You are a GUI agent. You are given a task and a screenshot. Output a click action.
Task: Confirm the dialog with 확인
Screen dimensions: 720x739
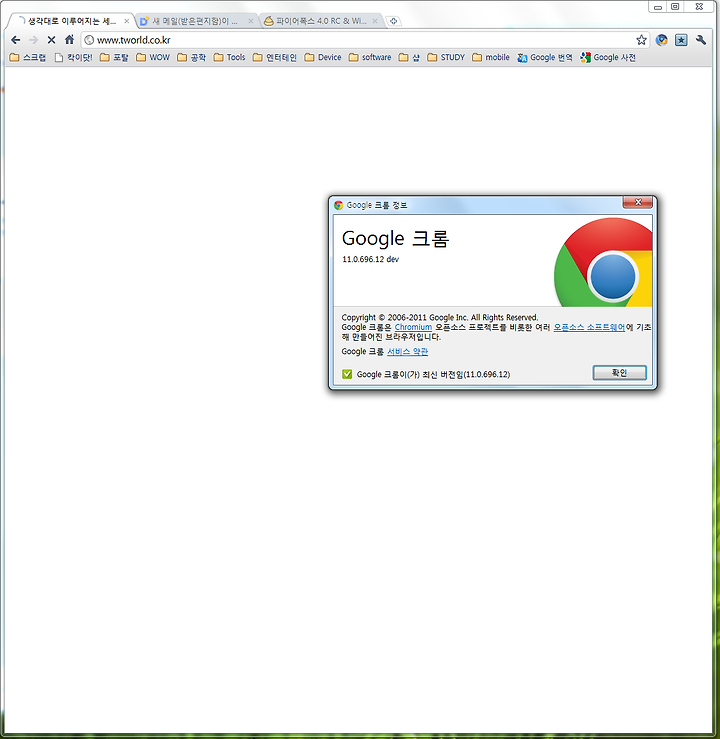pyautogui.click(x=619, y=373)
